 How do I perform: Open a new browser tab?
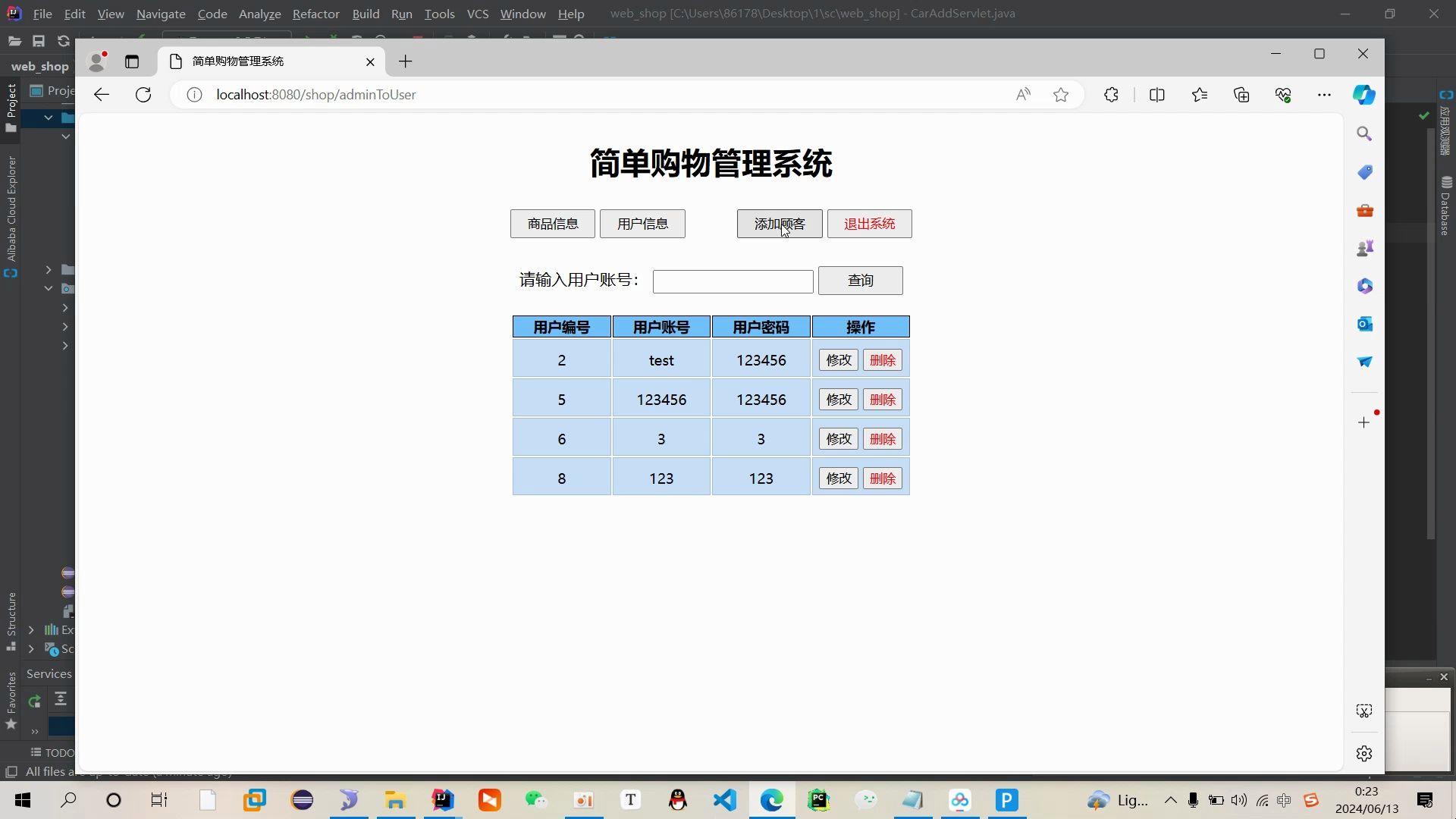click(x=405, y=61)
